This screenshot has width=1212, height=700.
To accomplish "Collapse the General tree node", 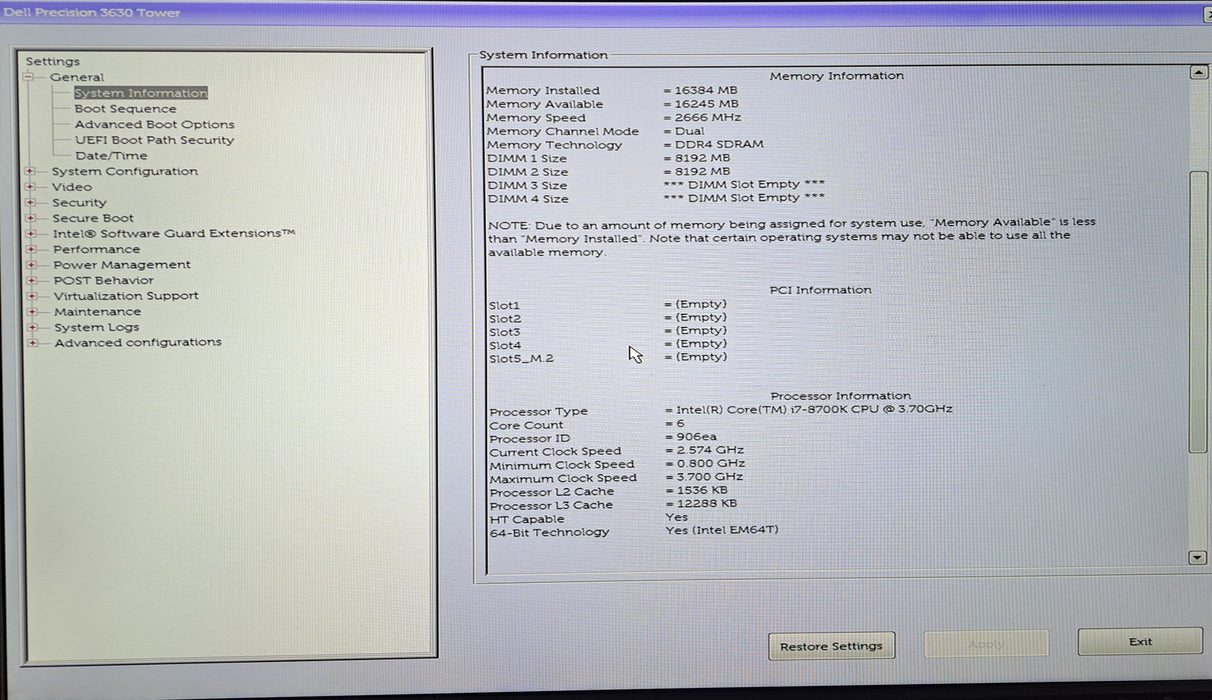I will [x=30, y=77].
